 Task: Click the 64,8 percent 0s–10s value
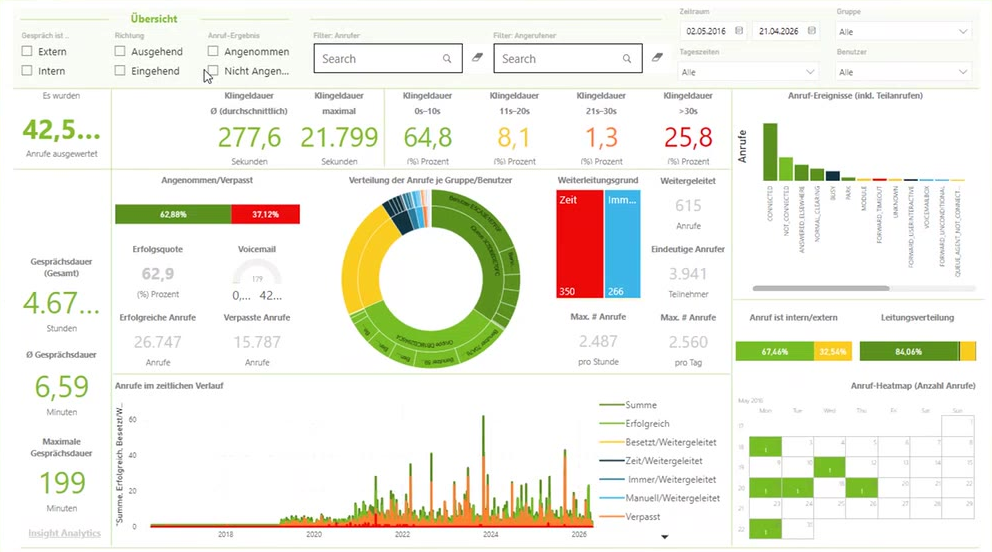click(428, 137)
